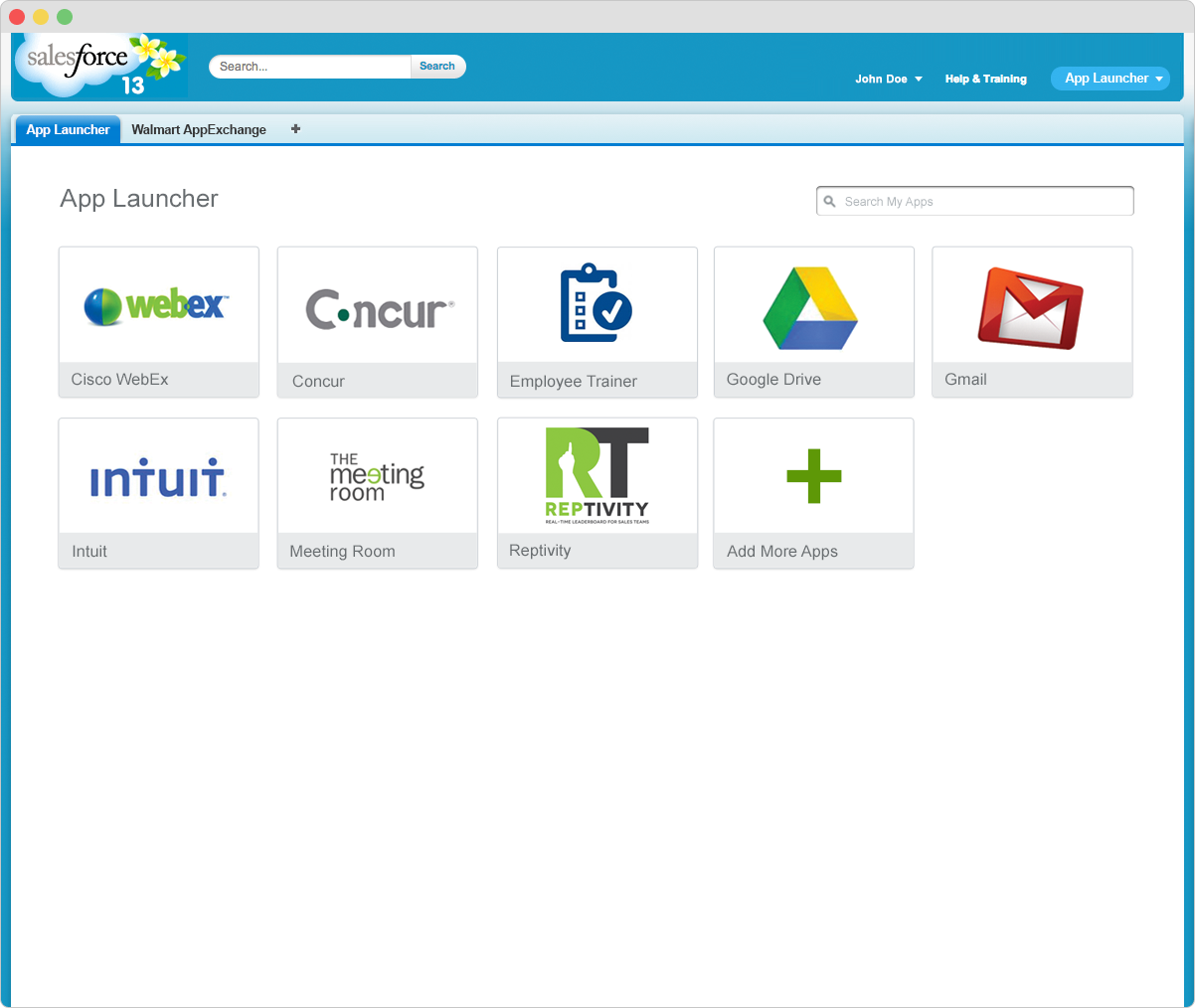The width and height of the screenshot is (1195, 1008).
Task: Click the Search button in the header
Action: point(437,67)
